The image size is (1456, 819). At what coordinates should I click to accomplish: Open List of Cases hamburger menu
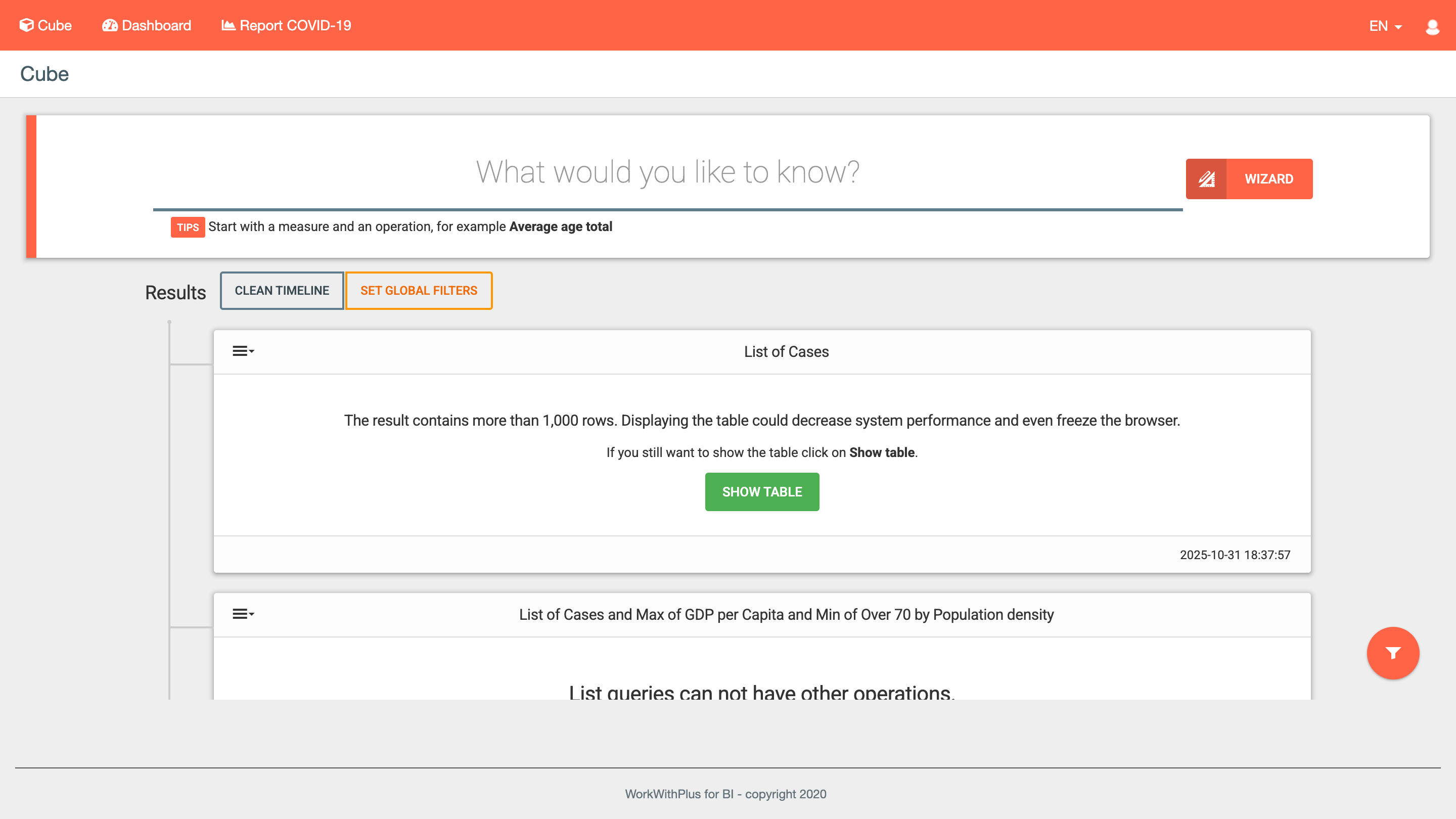coord(243,351)
